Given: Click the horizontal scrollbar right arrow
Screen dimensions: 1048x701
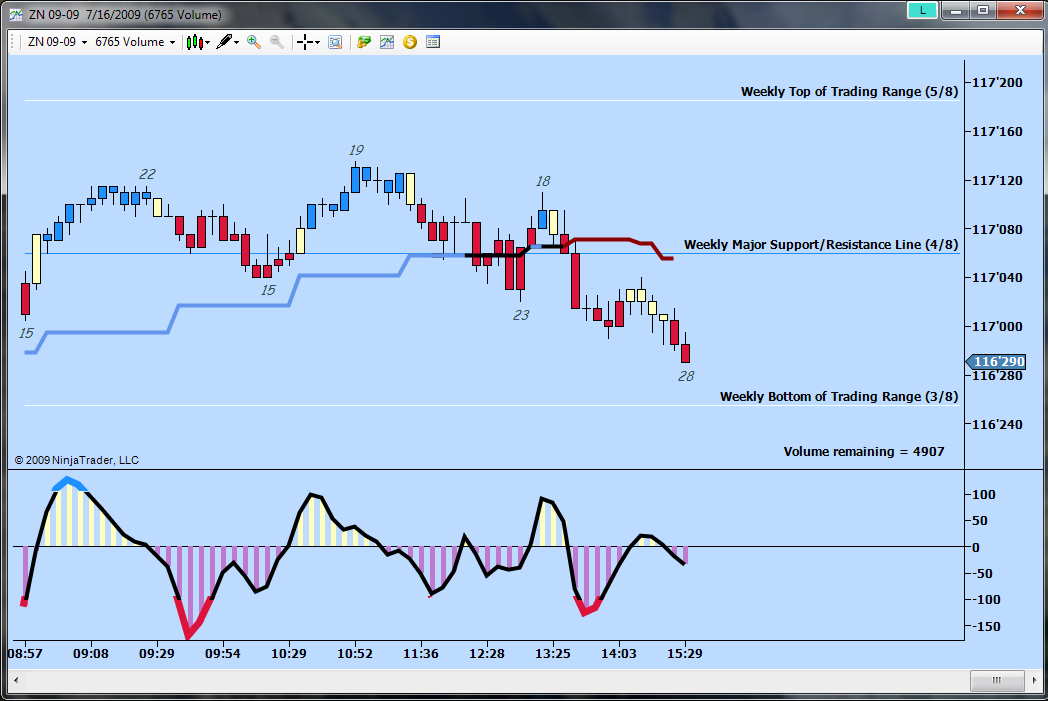Looking at the screenshot, I should coord(1034,681).
